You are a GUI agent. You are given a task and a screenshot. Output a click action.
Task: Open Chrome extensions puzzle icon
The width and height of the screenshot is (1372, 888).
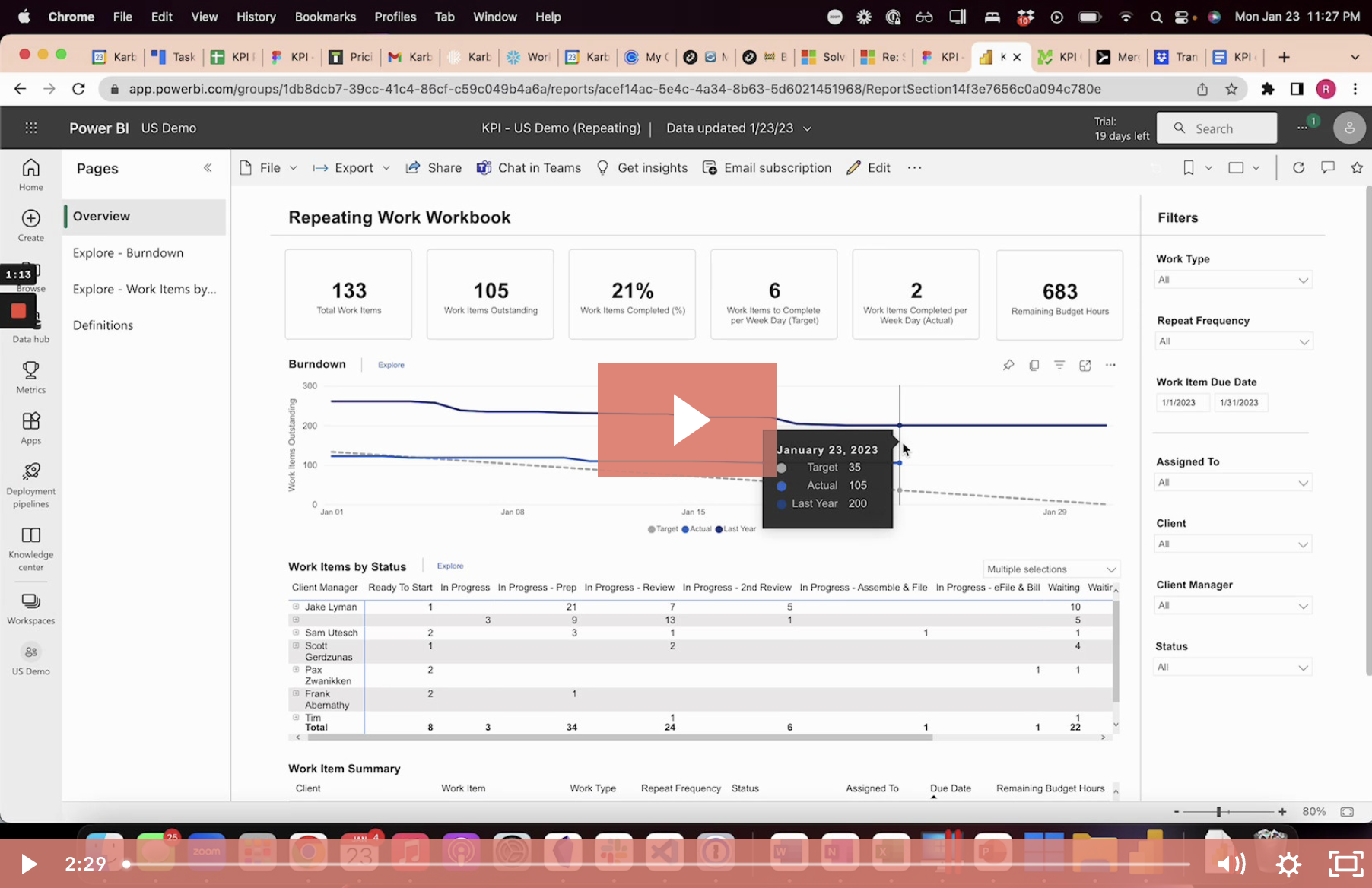[x=1268, y=89]
